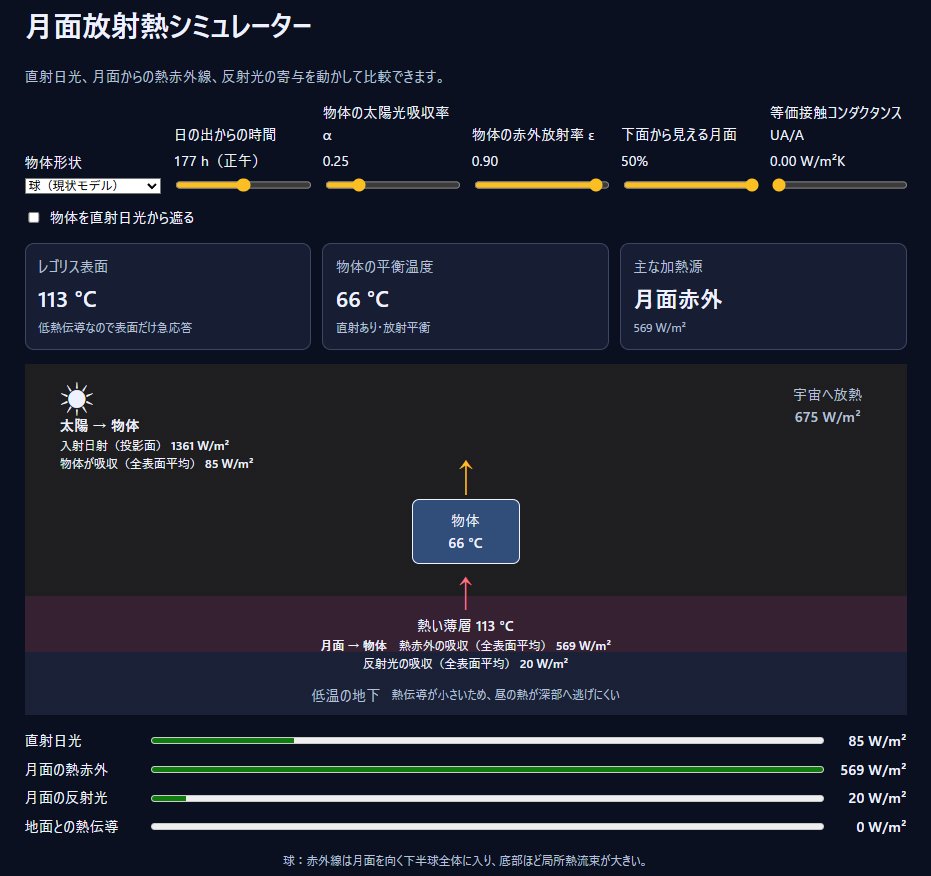Adjust the 等価接触コンダクタンス slider
931x876 pixels.
click(840, 185)
